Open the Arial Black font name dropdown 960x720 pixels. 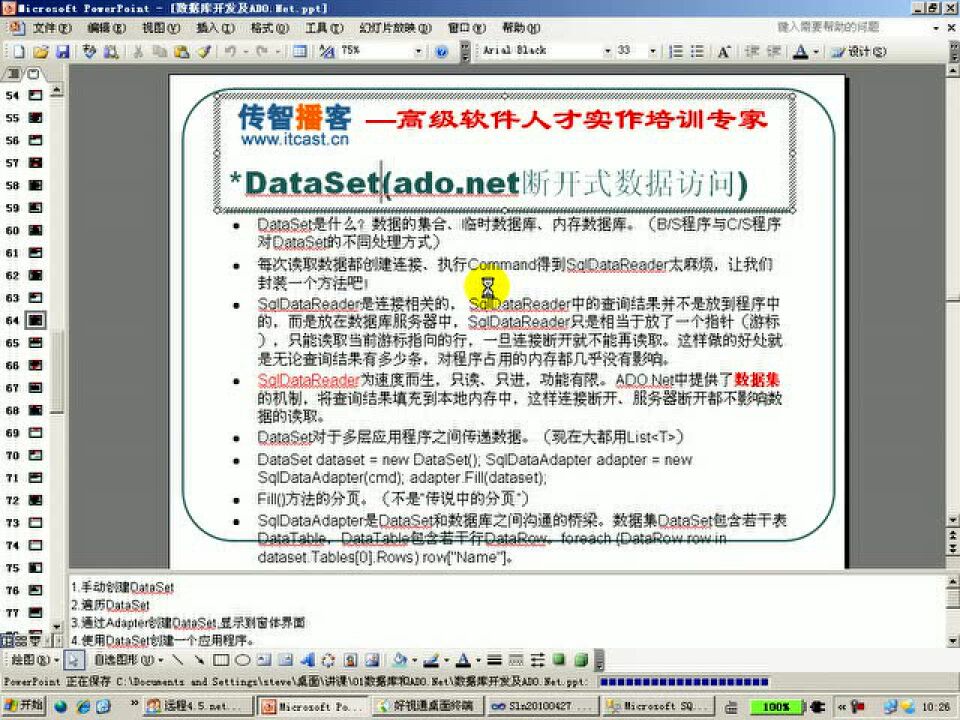tap(607, 51)
